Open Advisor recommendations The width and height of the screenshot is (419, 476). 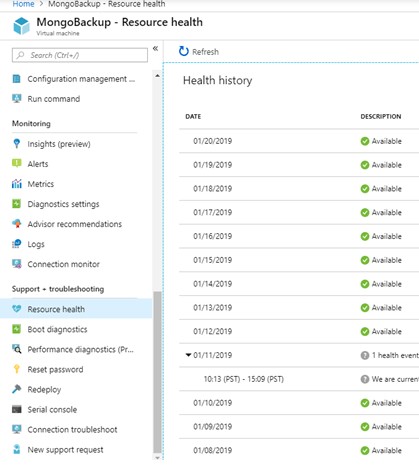pyautogui.click(x=76, y=224)
